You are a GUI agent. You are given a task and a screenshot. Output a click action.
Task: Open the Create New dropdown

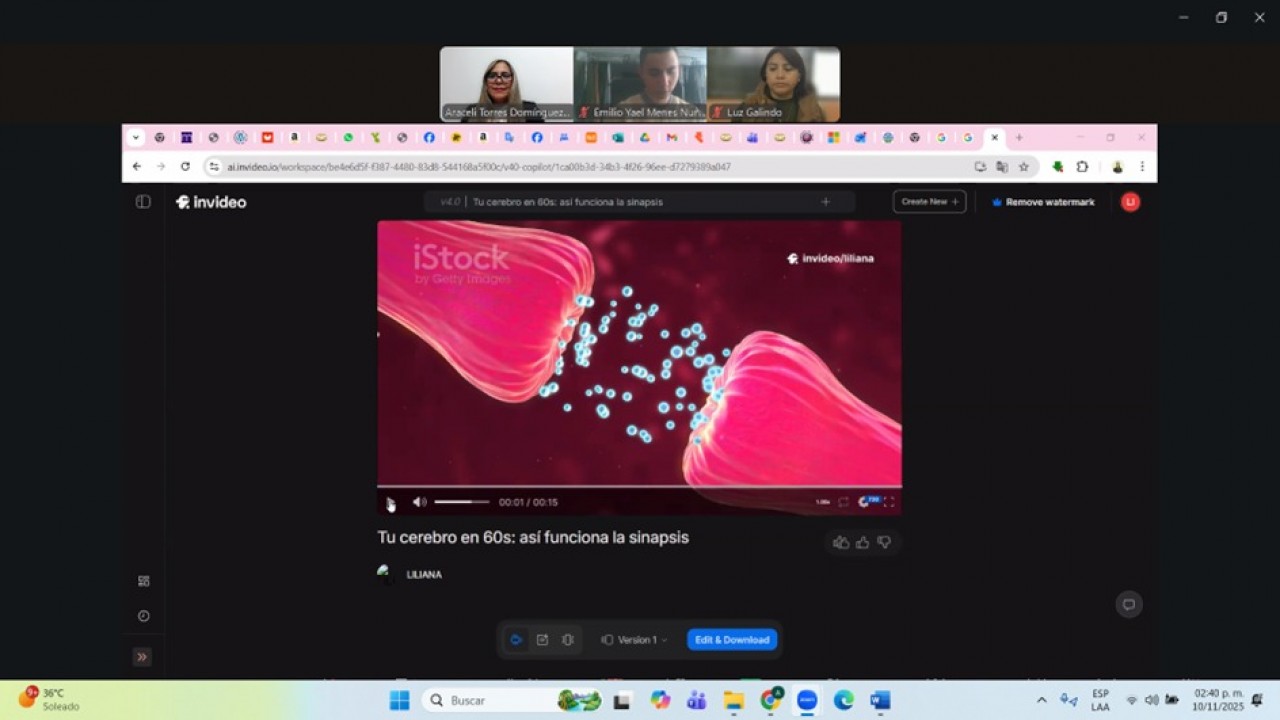[x=928, y=201]
